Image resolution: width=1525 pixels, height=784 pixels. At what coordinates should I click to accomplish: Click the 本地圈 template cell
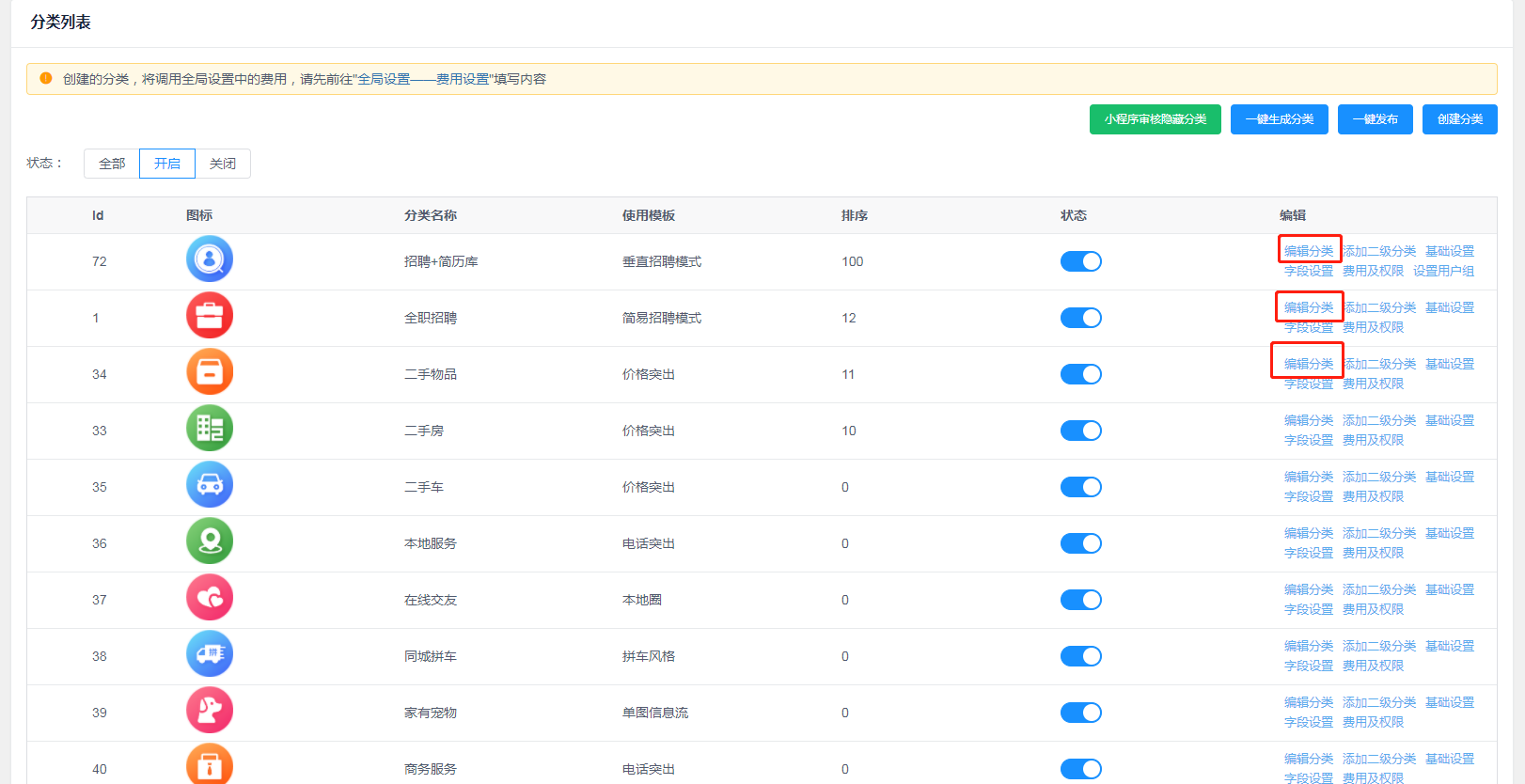pyautogui.click(x=642, y=600)
